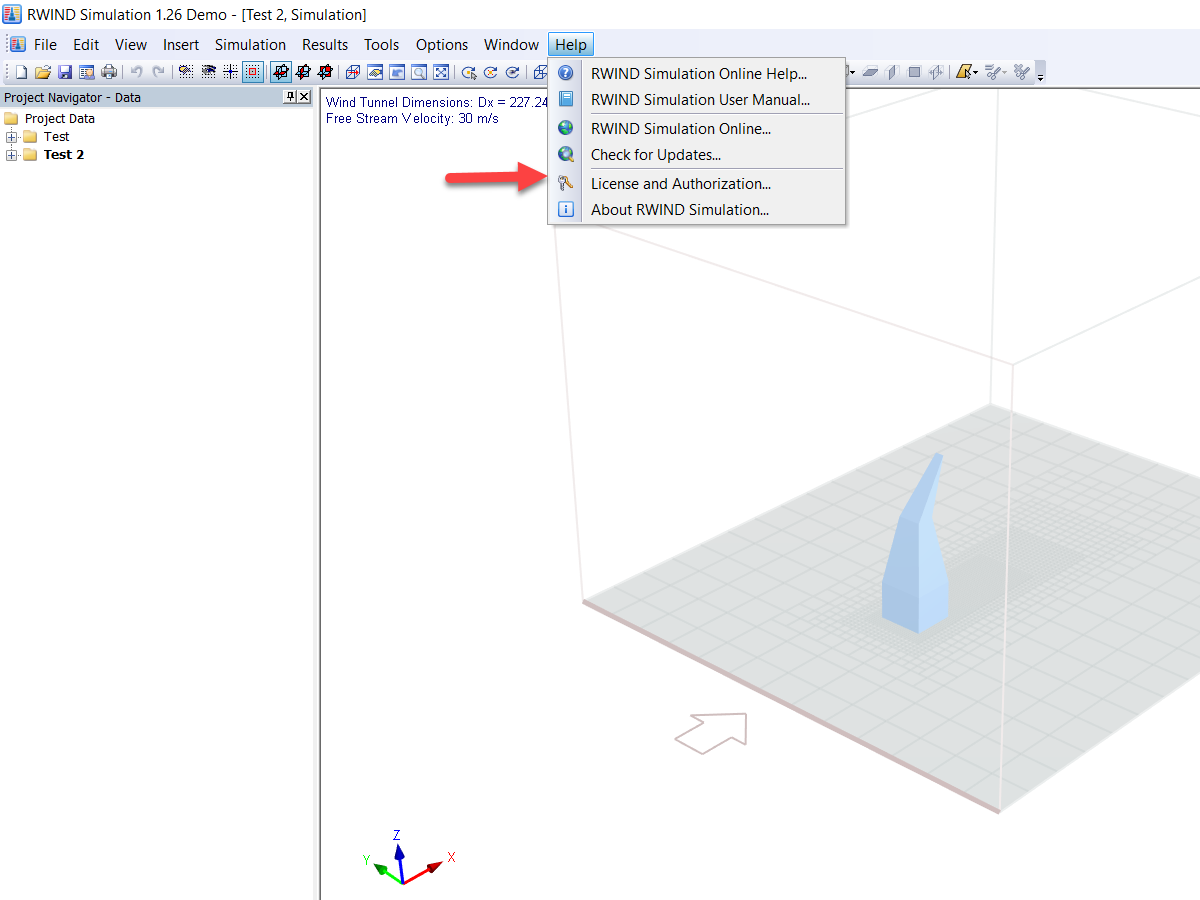Expand the Test folder tree node

pos(12,136)
